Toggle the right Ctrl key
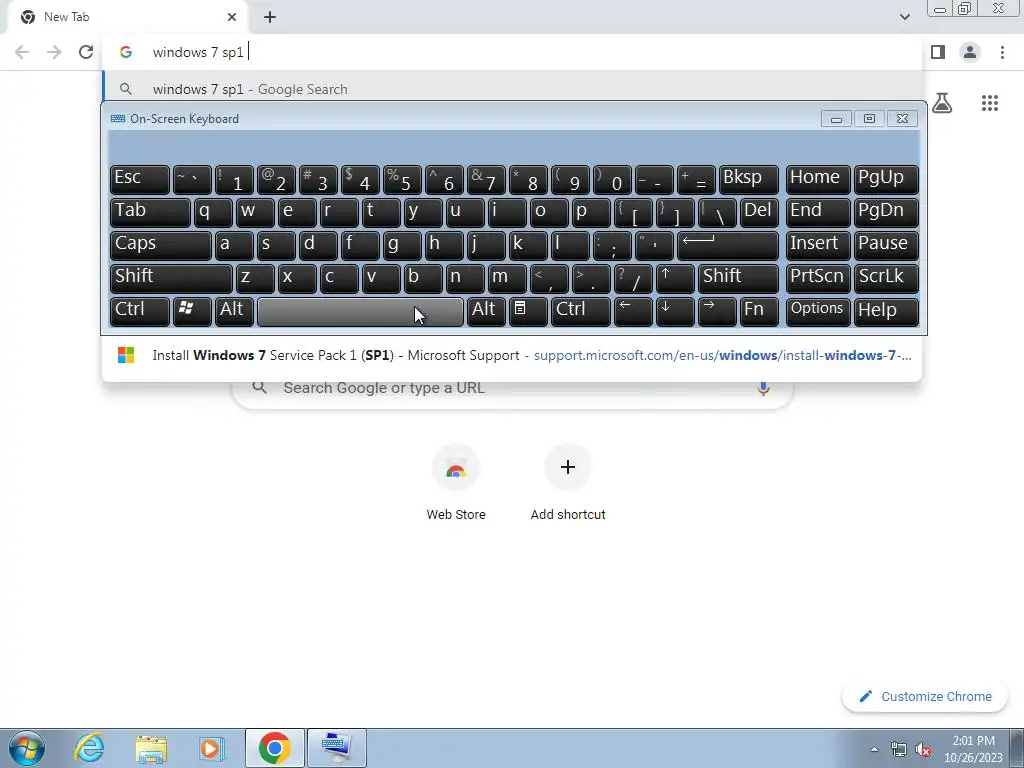 (x=581, y=311)
